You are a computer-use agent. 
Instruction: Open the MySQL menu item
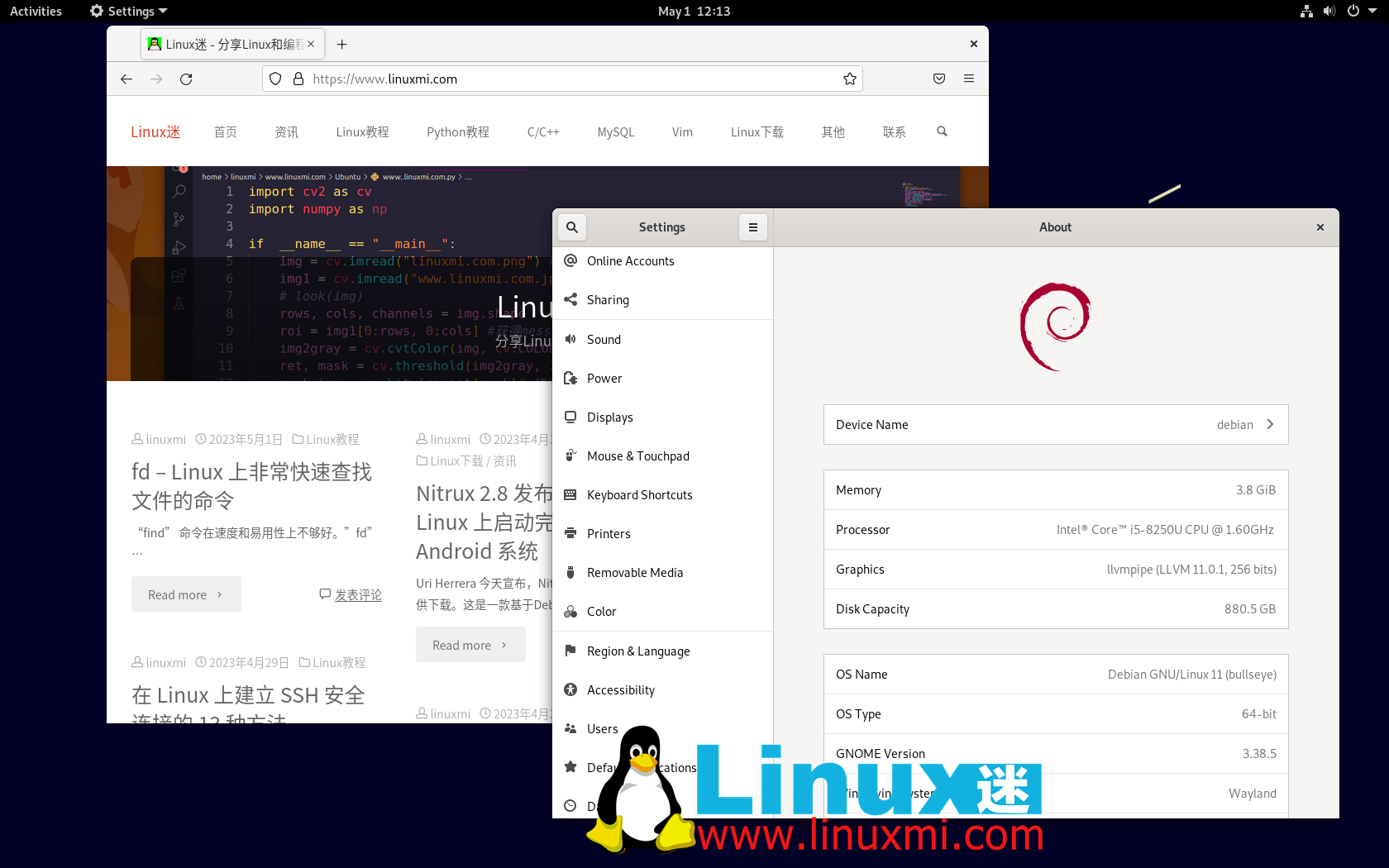[616, 132]
